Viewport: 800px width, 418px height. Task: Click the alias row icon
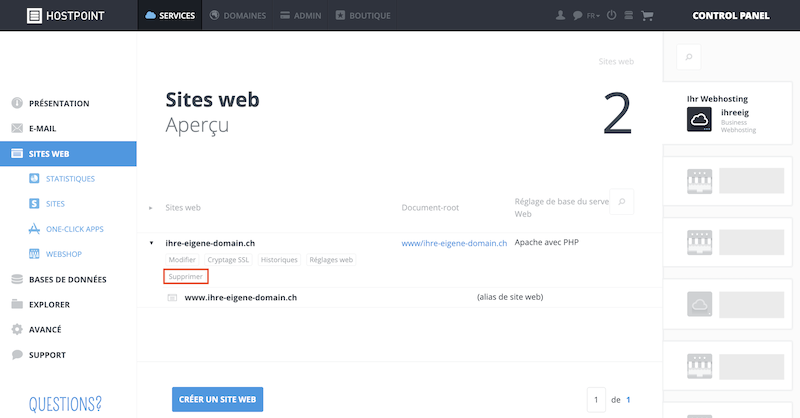(172, 298)
